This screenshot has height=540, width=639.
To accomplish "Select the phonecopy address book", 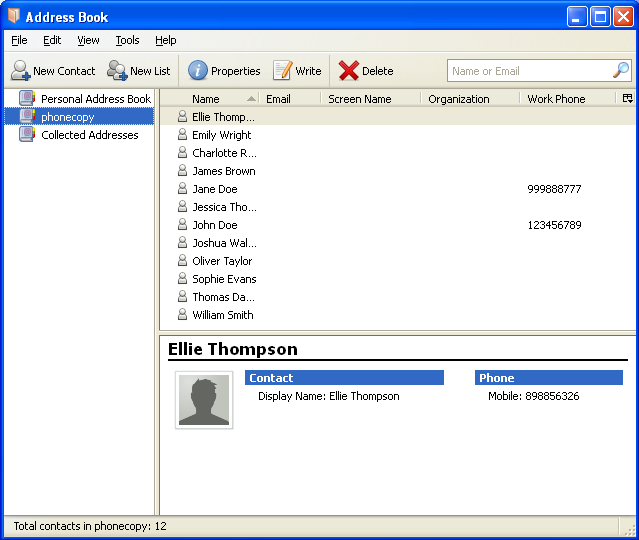I will [68, 117].
